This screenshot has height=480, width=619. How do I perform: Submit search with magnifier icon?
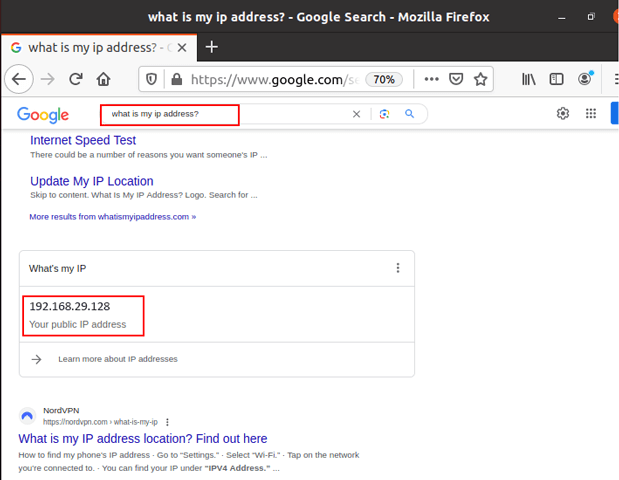pos(410,114)
